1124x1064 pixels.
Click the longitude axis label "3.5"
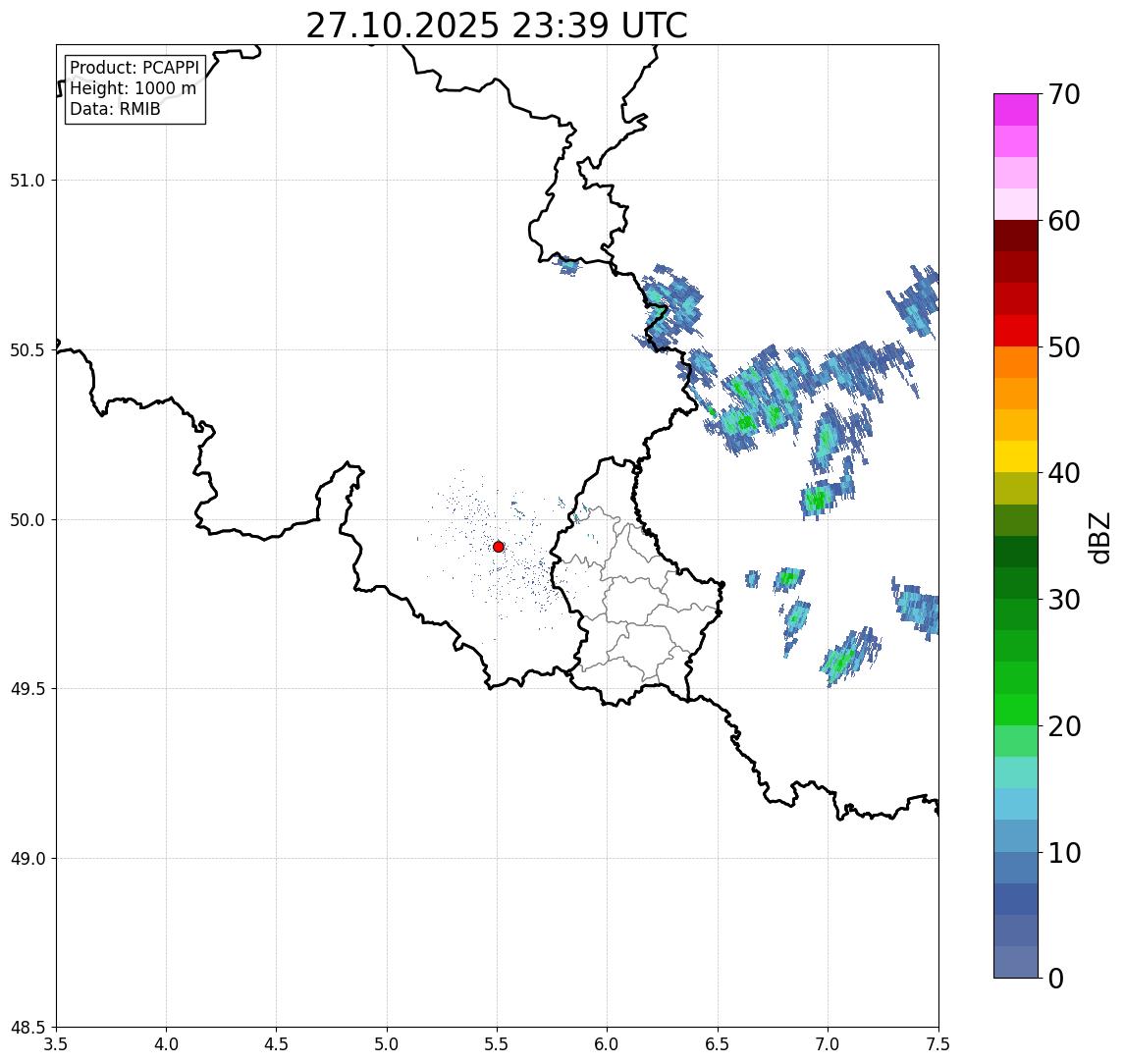point(56,1044)
